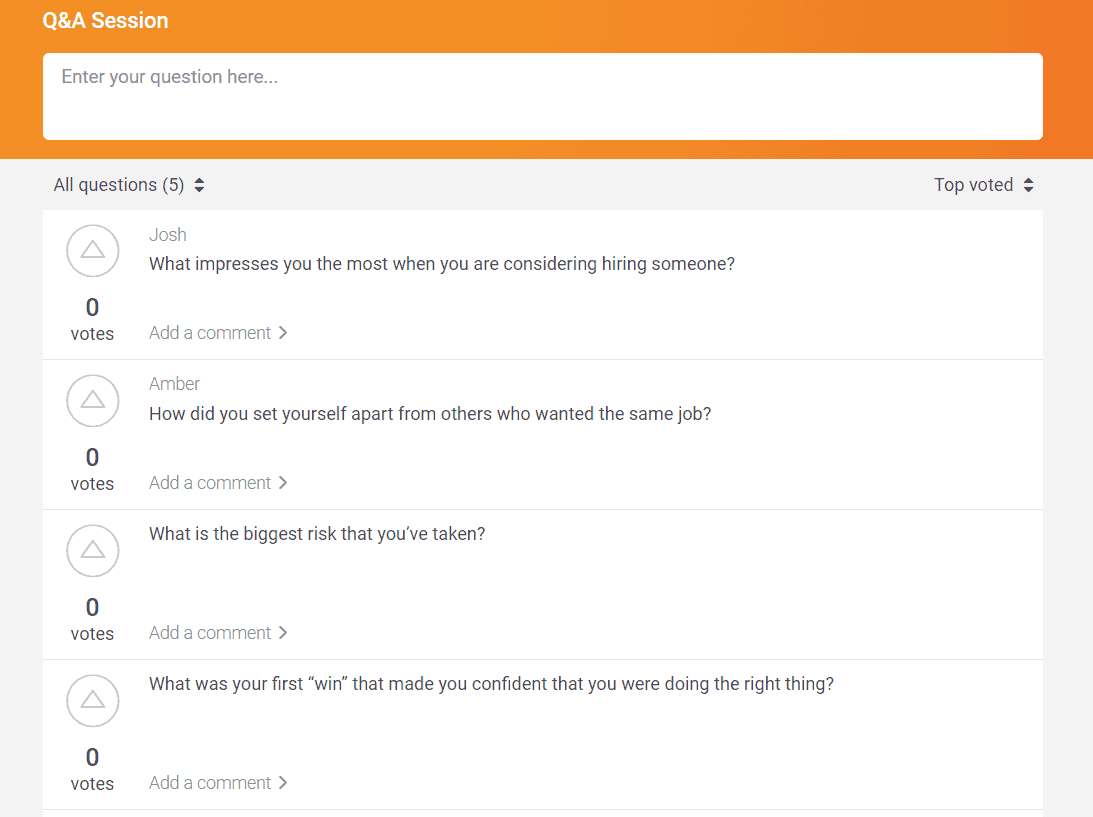Viewport: 1093px width, 817px height.
Task: Open the All questions filter dropdown
Action: pyautogui.click(x=118, y=185)
